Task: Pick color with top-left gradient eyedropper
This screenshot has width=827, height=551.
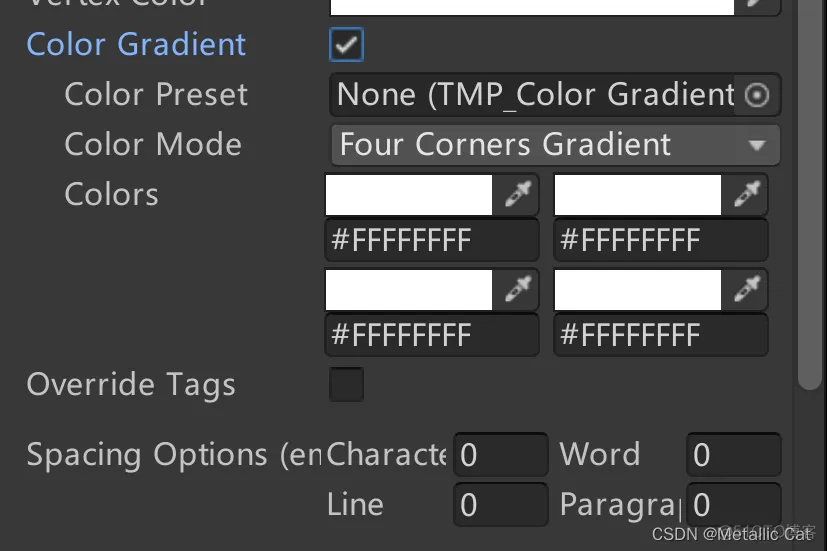Action: (517, 195)
